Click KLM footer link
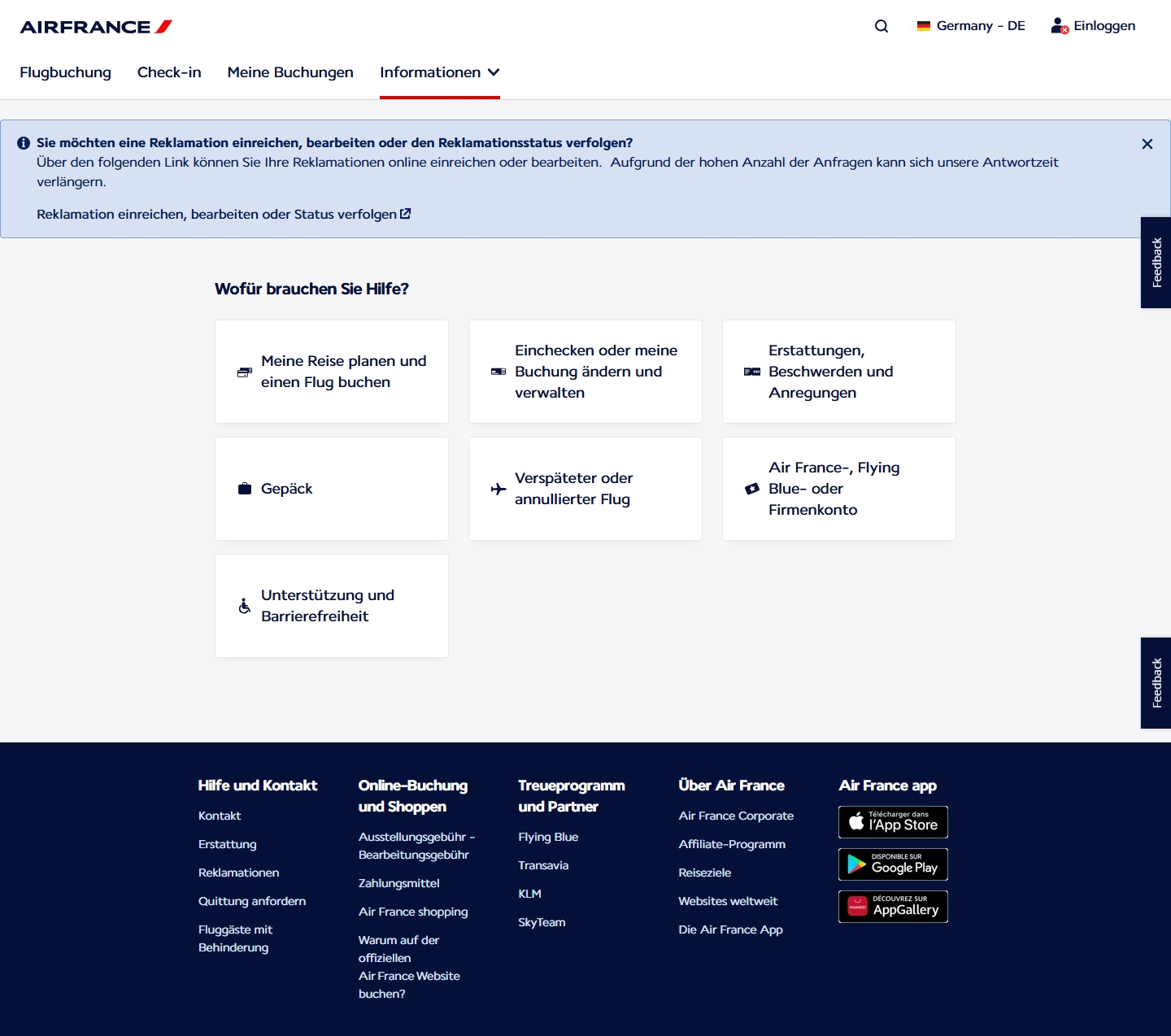The image size is (1171, 1036). coord(529,894)
